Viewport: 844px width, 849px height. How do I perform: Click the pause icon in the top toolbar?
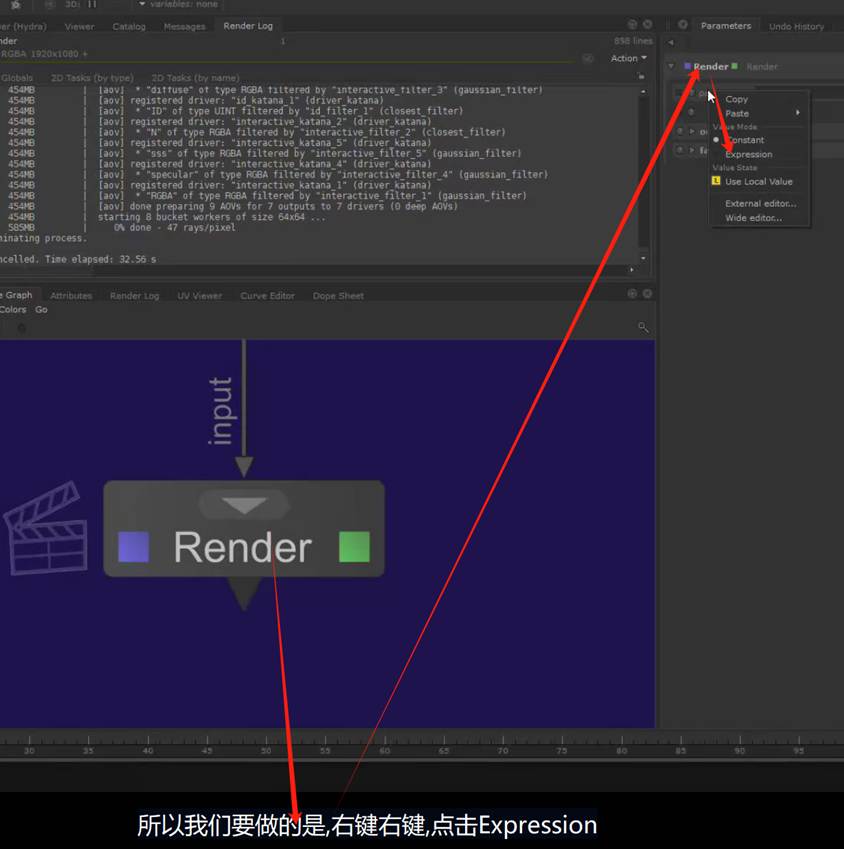click(x=92, y=5)
